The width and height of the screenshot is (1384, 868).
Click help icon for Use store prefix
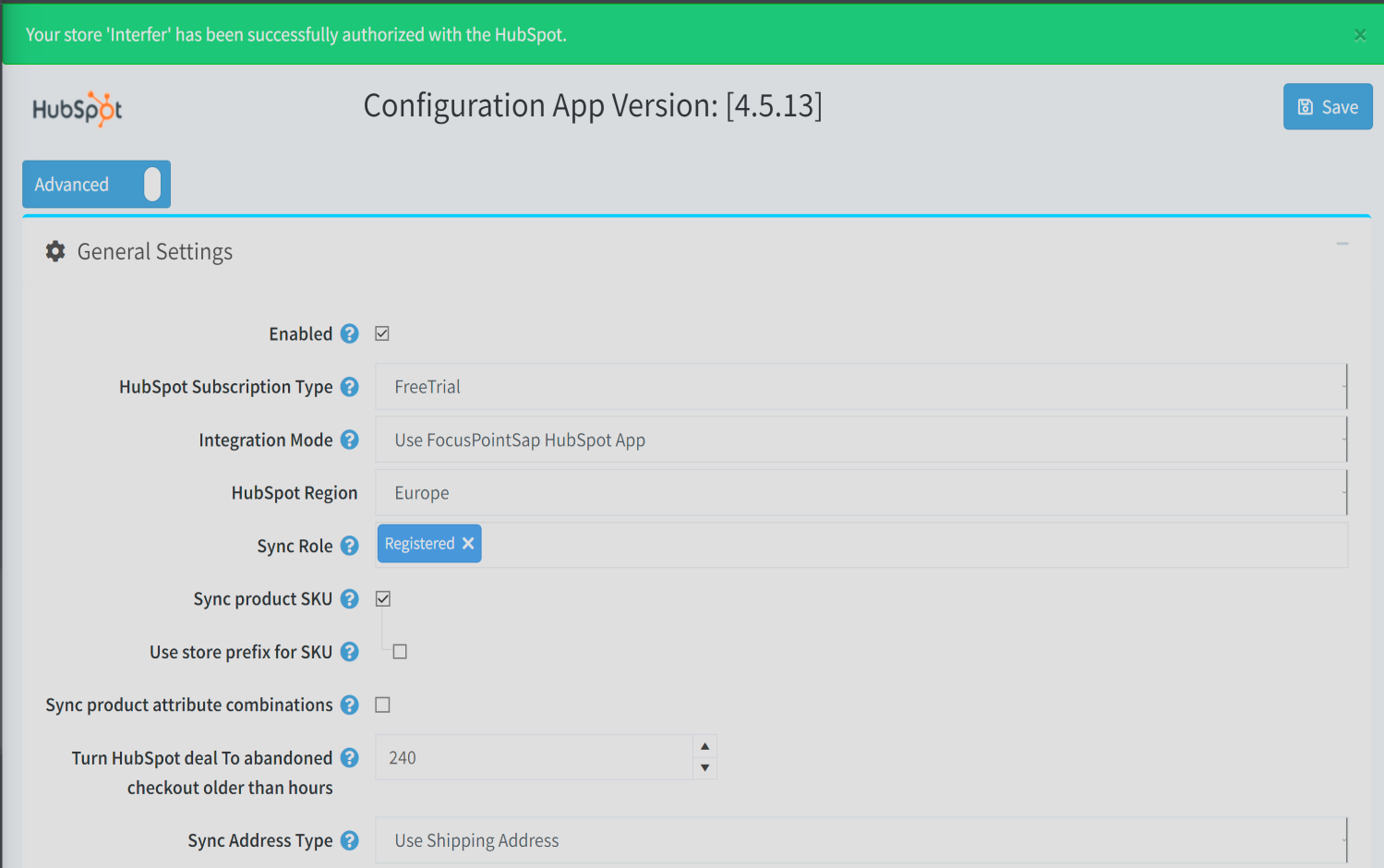point(349,652)
